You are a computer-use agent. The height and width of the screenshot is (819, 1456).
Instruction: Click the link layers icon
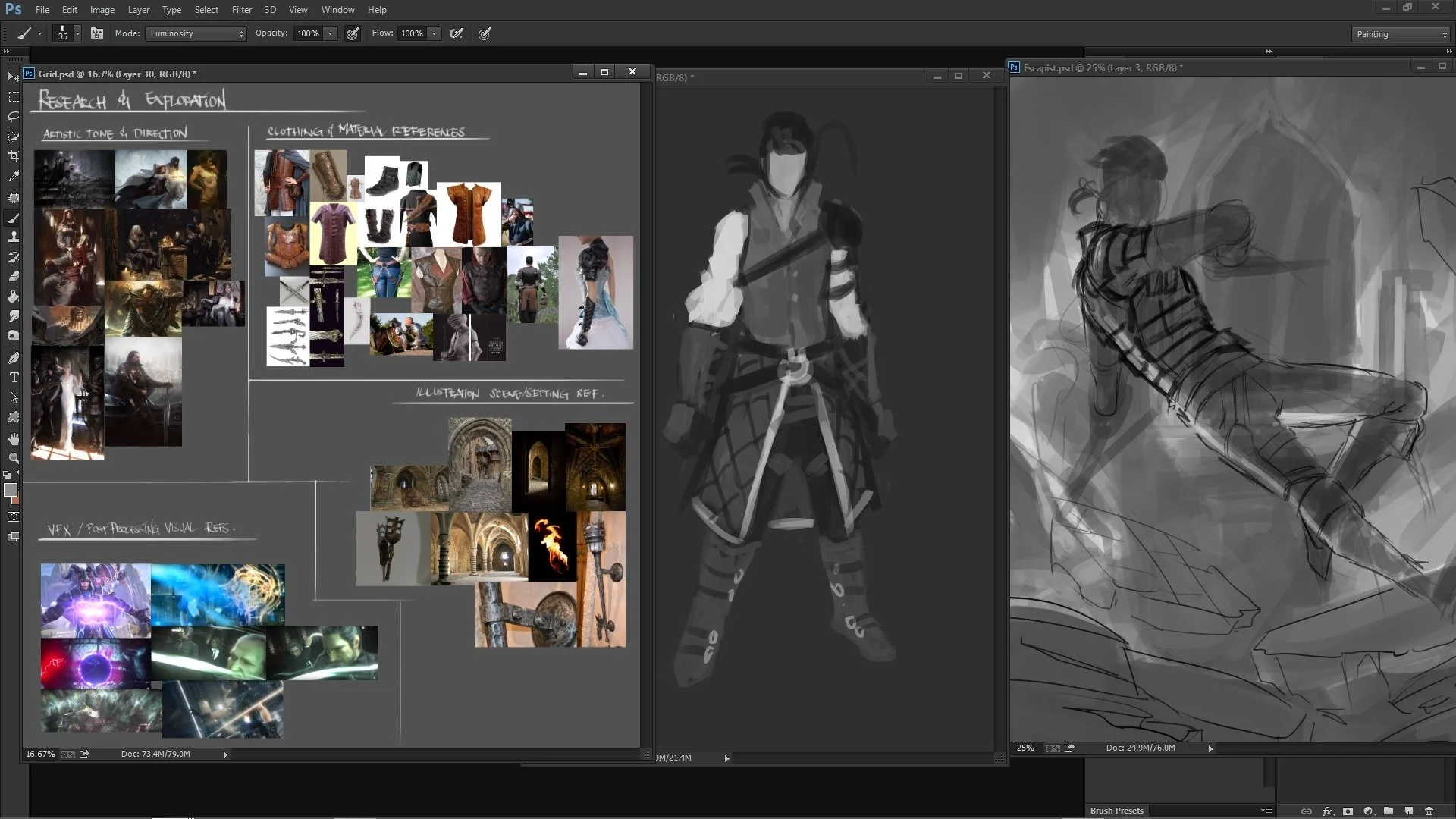point(1306,811)
